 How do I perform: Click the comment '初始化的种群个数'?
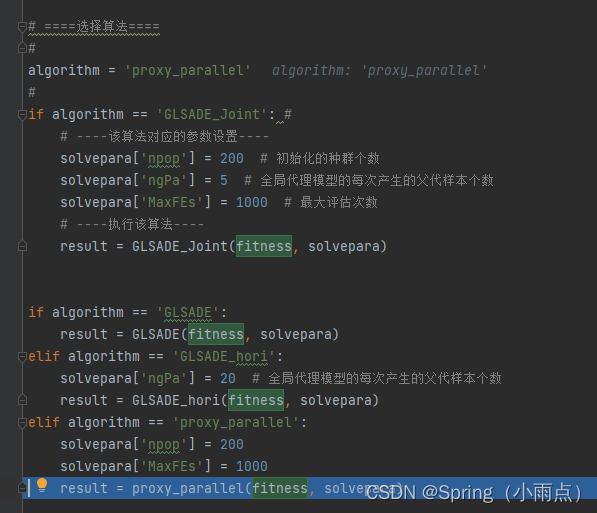320,158
